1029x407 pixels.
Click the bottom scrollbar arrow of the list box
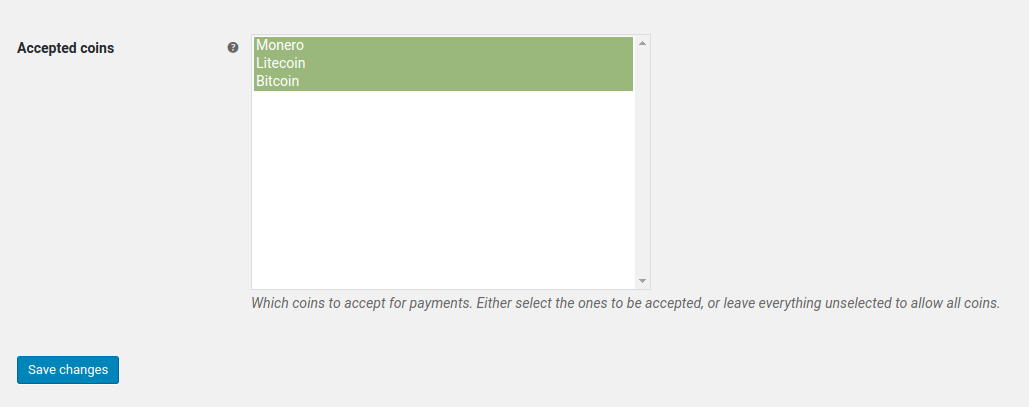click(x=642, y=281)
